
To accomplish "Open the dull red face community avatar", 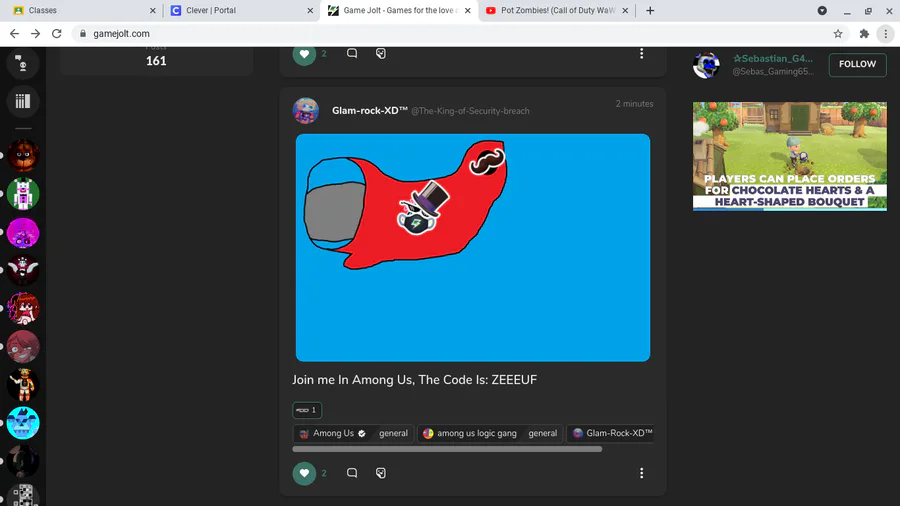I will 23,347.
